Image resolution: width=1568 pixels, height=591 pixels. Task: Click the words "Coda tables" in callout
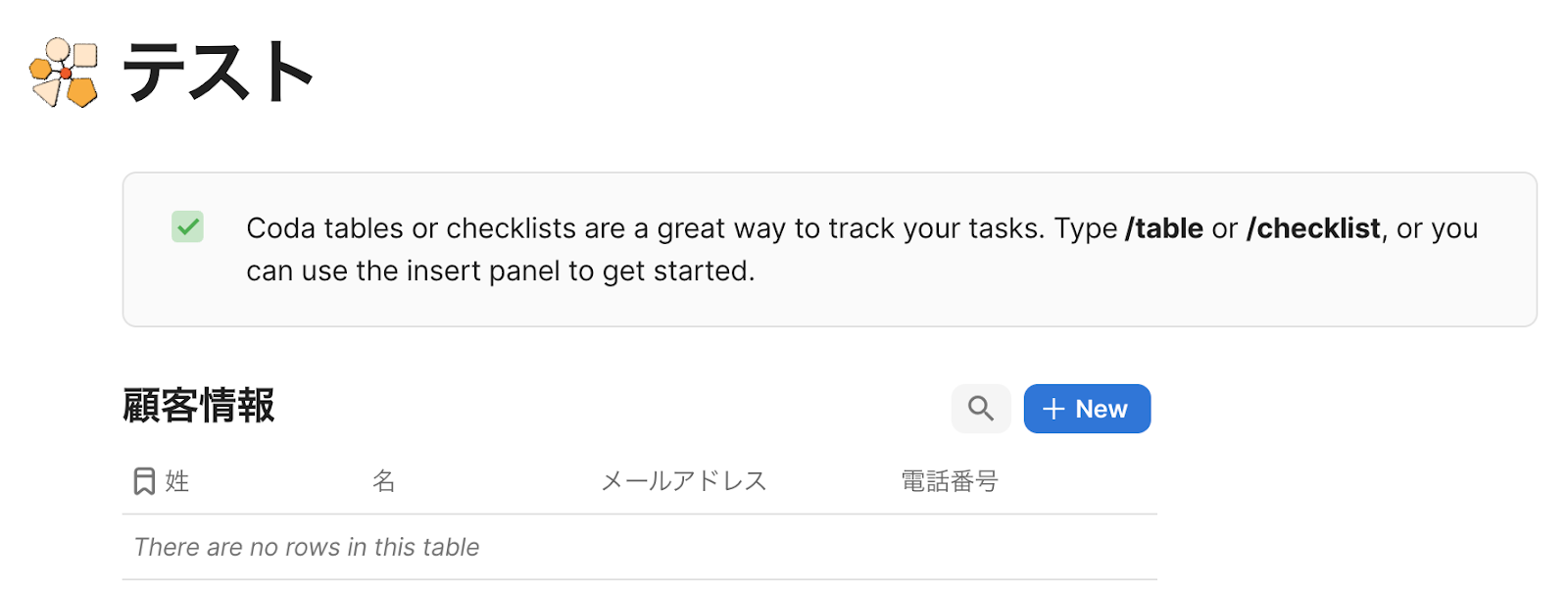[x=324, y=228]
